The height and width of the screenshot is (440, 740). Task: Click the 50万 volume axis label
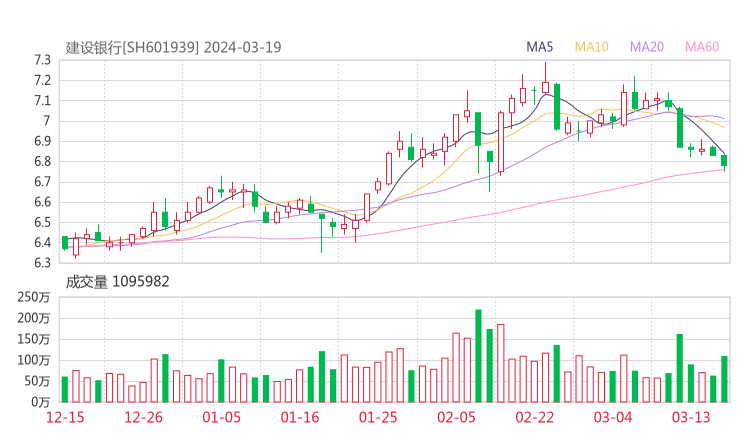click(x=37, y=381)
